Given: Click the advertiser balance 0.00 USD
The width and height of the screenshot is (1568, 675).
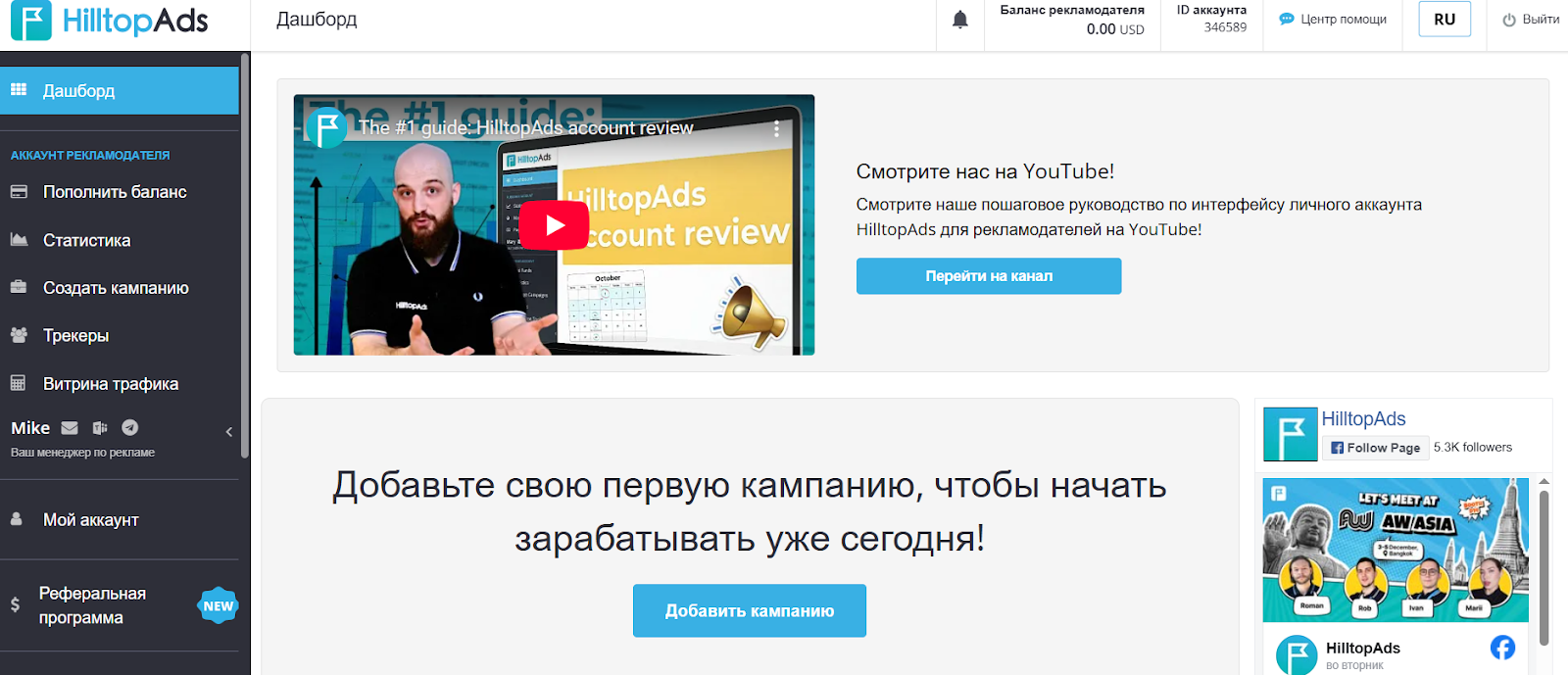Looking at the screenshot, I should pos(1115,29).
